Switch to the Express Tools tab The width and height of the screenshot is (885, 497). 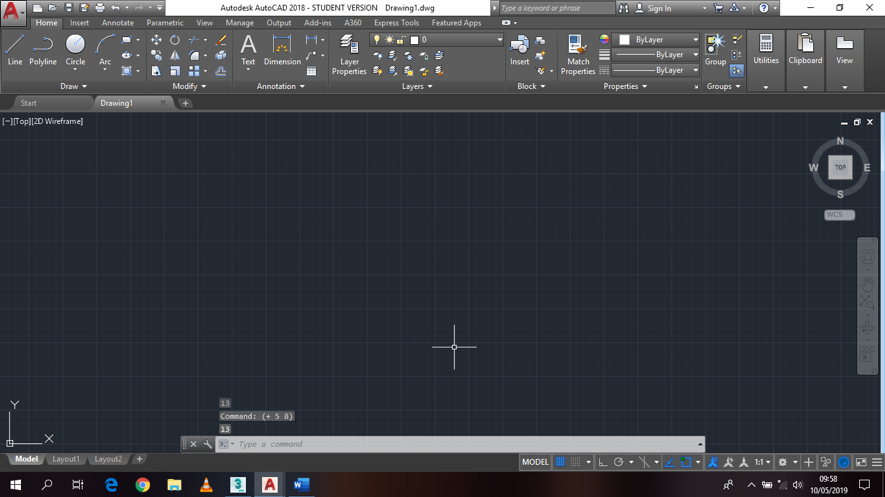point(396,23)
